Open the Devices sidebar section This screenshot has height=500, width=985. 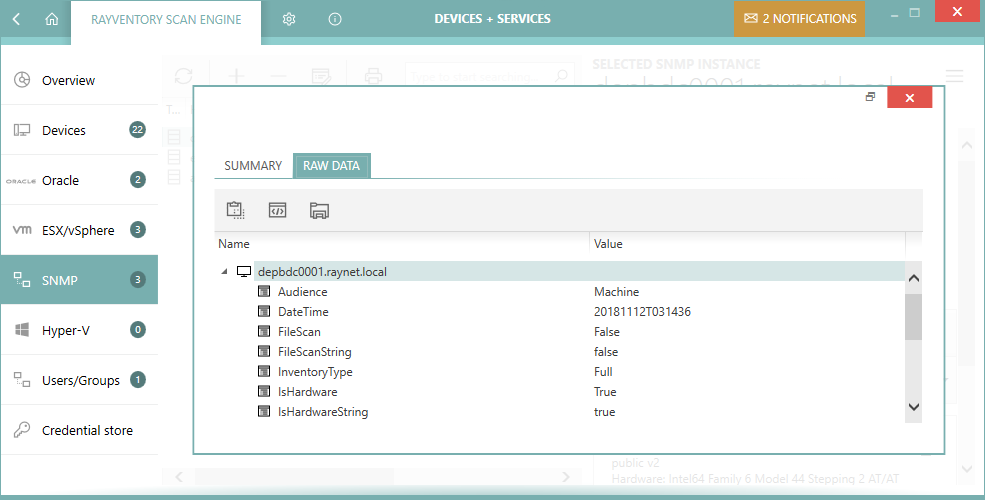64,131
